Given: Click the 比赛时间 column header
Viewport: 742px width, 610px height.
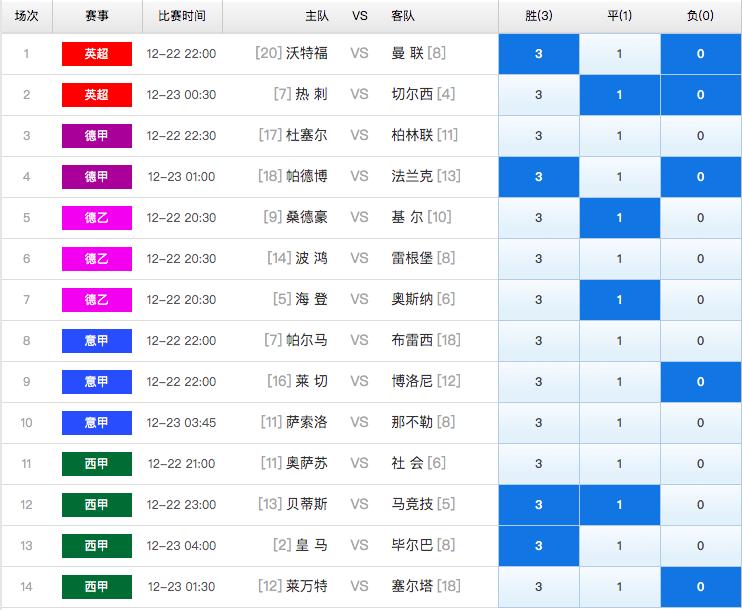Looking at the screenshot, I should (182, 16).
